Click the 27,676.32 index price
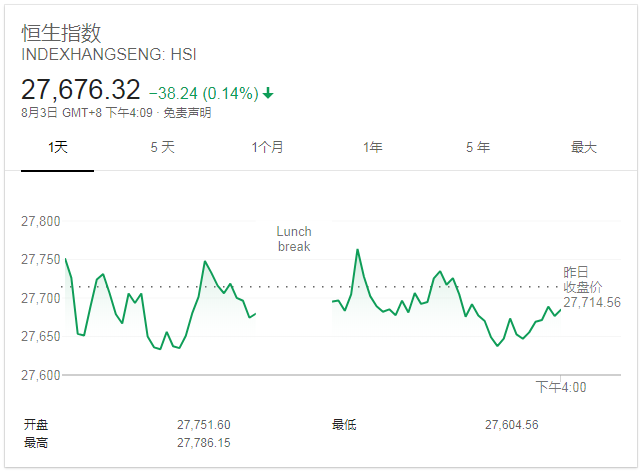 (x=81, y=89)
